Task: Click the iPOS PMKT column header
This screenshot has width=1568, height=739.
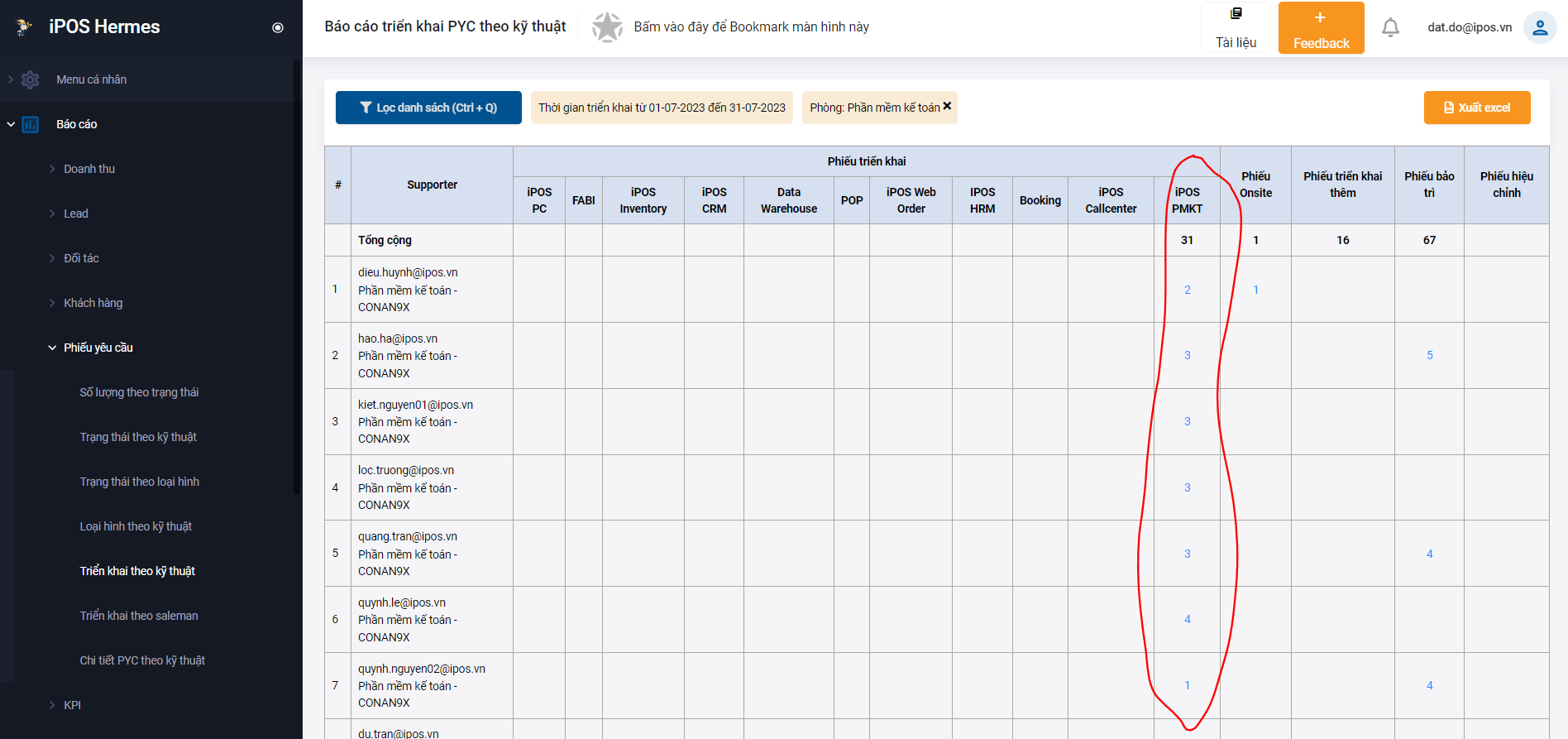Action: click(x=1187, y=200)
